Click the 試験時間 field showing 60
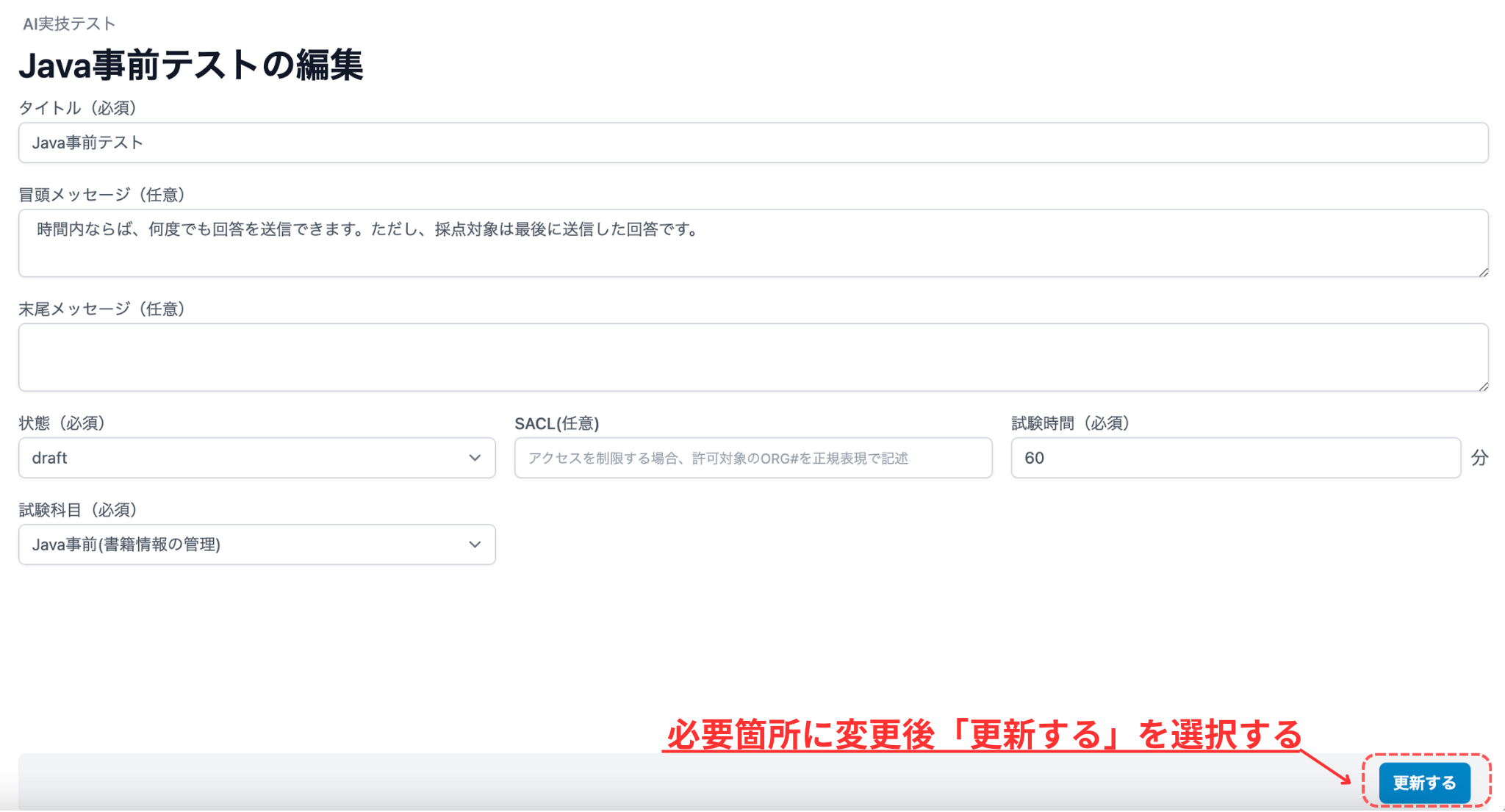This screenshot has height=812, width=1505. [1235, 458]
